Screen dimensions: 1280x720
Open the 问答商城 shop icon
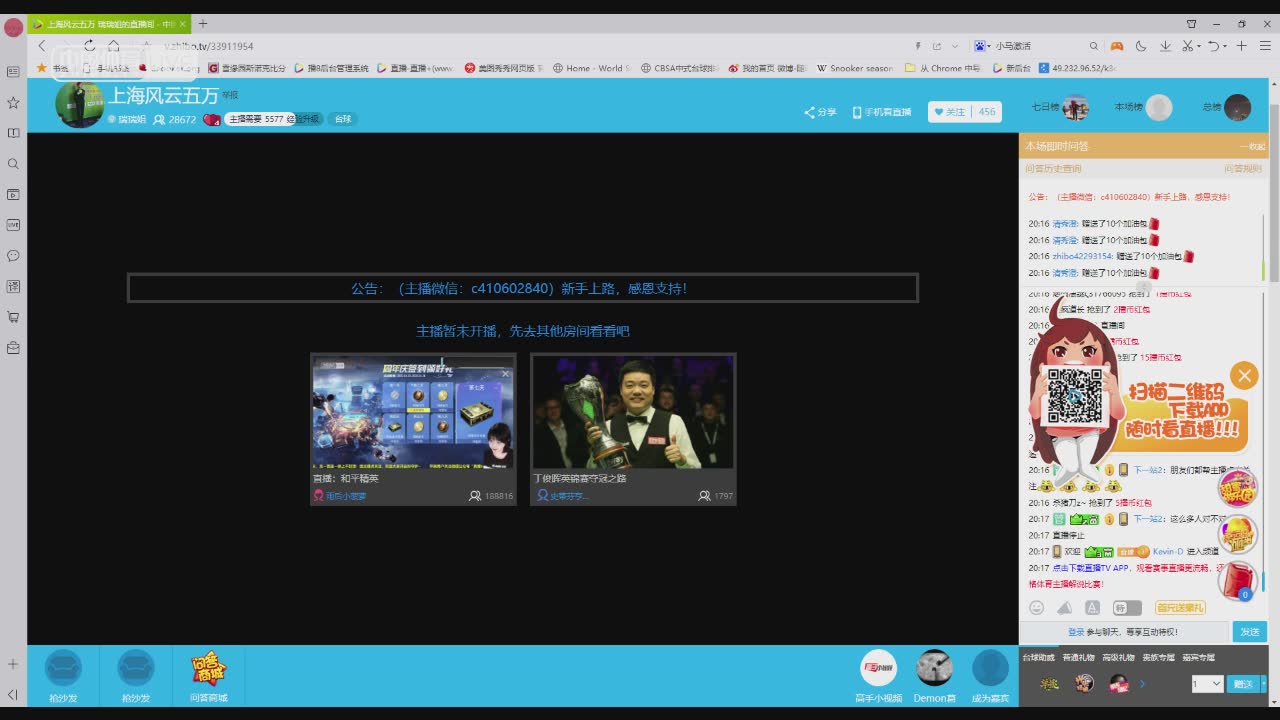pos(208,669)
